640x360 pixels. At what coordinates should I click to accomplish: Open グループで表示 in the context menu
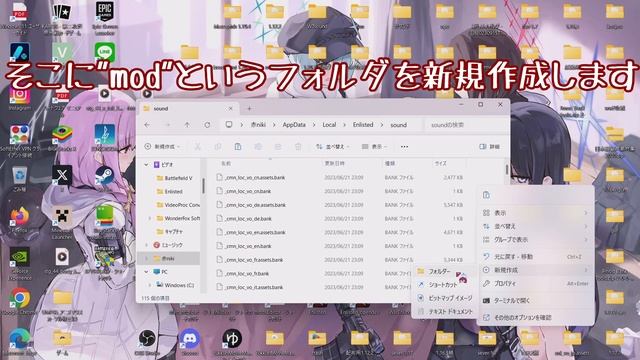[x=536, y=240]
